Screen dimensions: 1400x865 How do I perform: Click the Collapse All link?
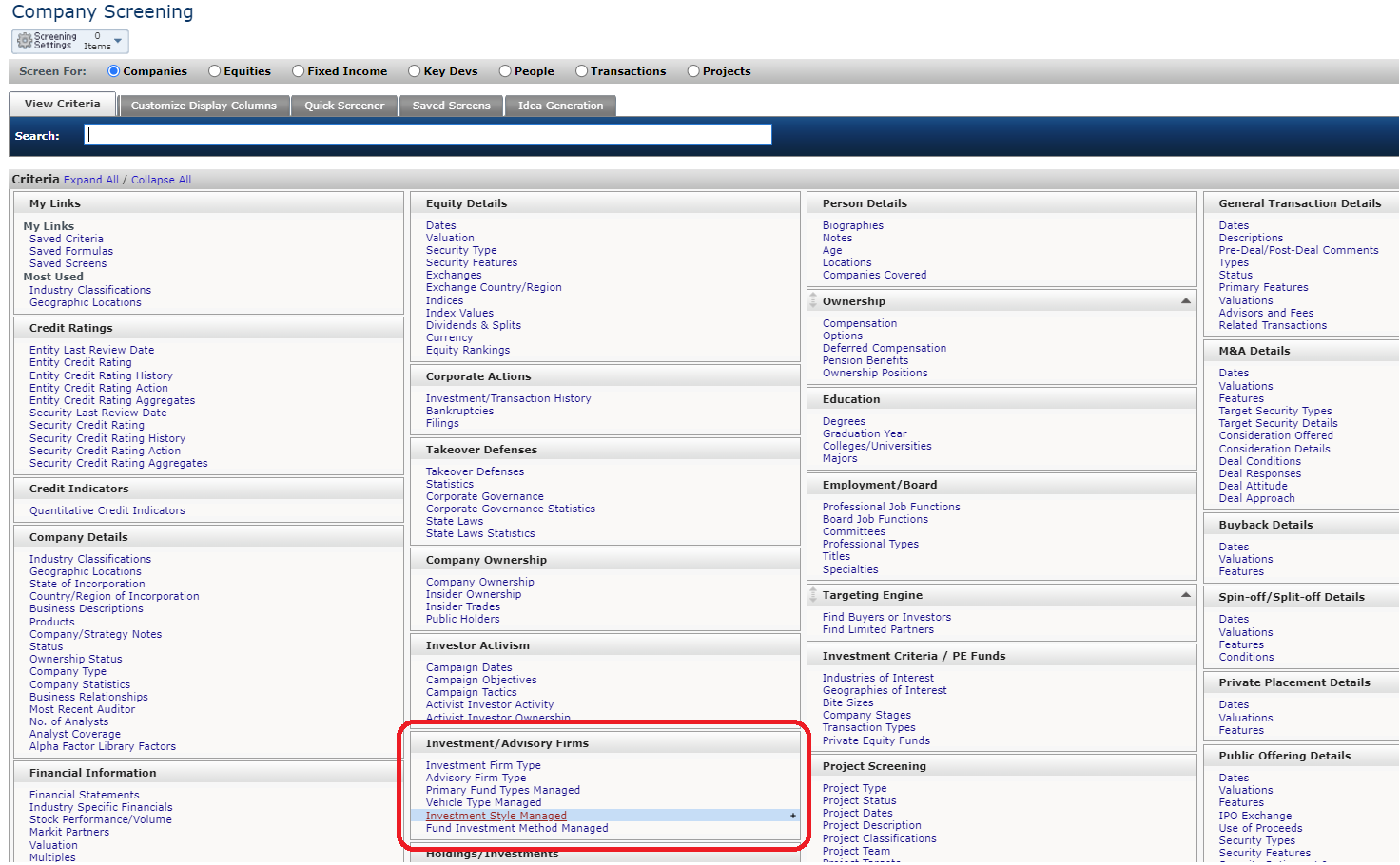161,180
